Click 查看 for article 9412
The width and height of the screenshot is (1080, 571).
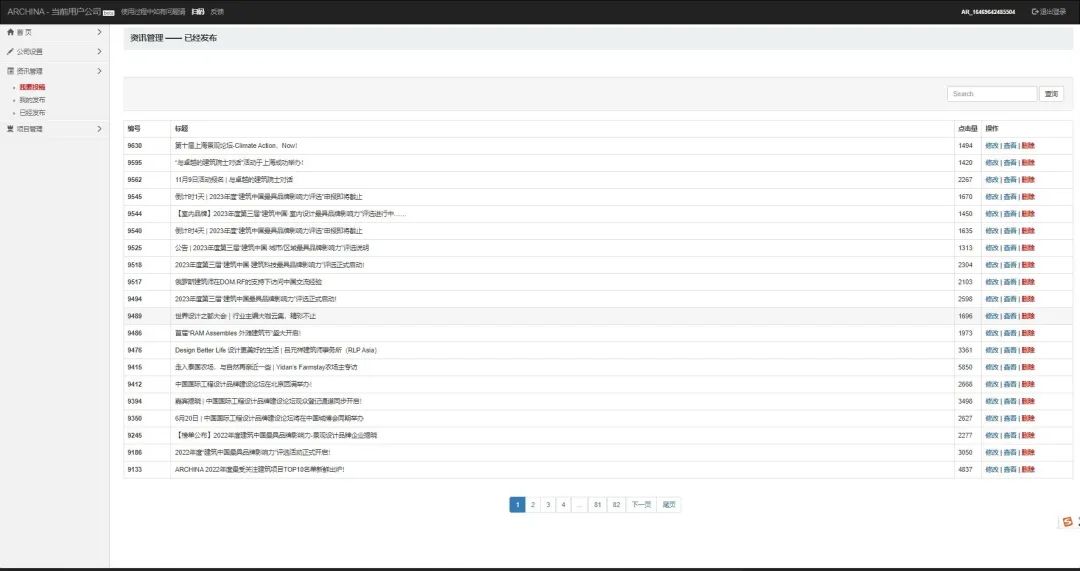coord(1010,384)
